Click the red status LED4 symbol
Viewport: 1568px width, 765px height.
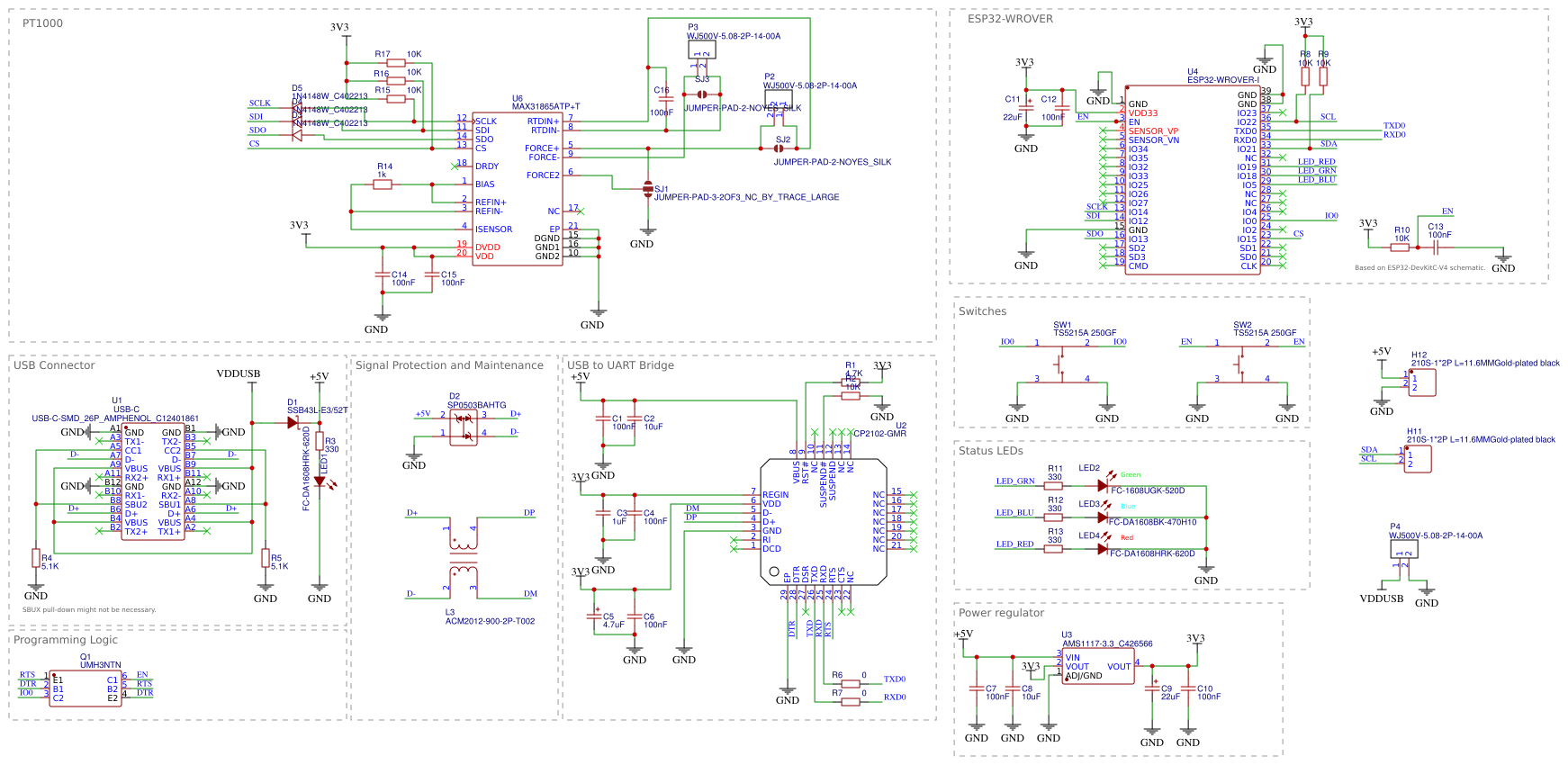click(x=1103, y=548)
